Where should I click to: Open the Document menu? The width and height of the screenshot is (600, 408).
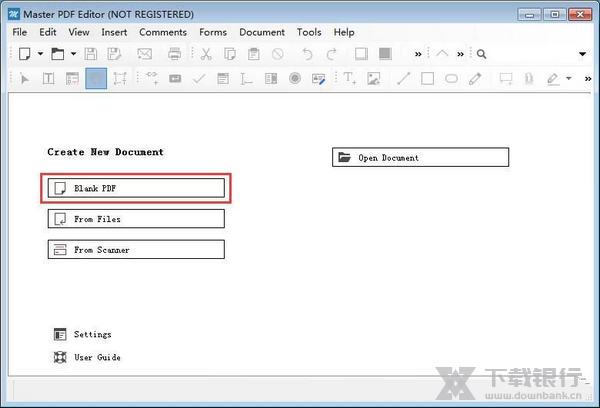[x=262, y=32]
